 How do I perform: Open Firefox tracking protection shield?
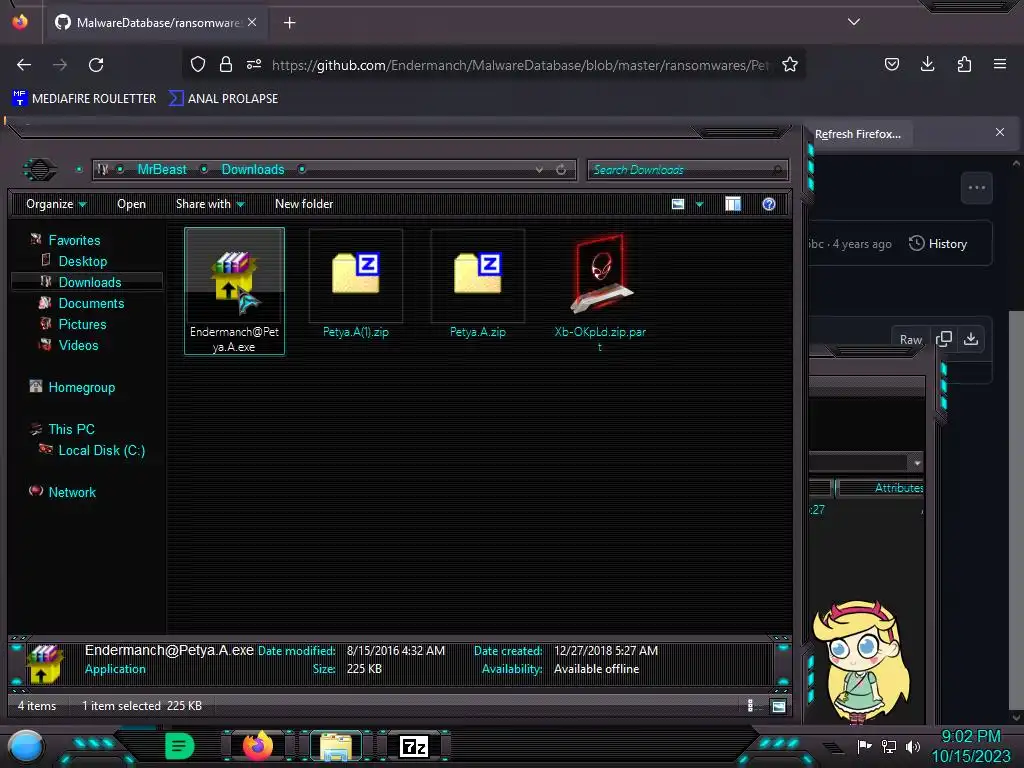tap(198, 64)
